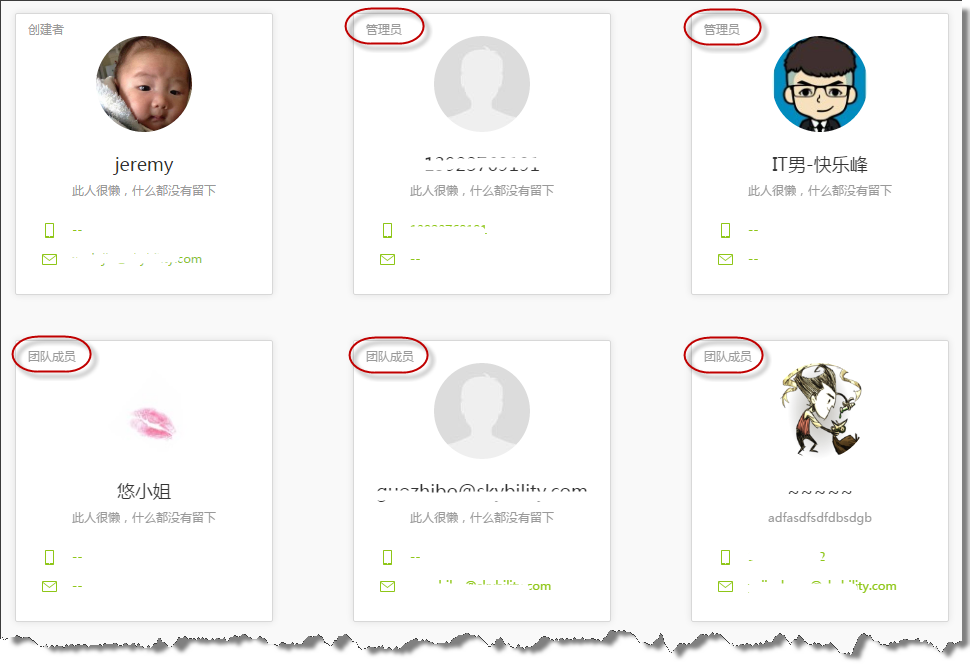970x664 pixels.
Task: Click the lips avatar of 悠小姐
Action: point(152,423)
